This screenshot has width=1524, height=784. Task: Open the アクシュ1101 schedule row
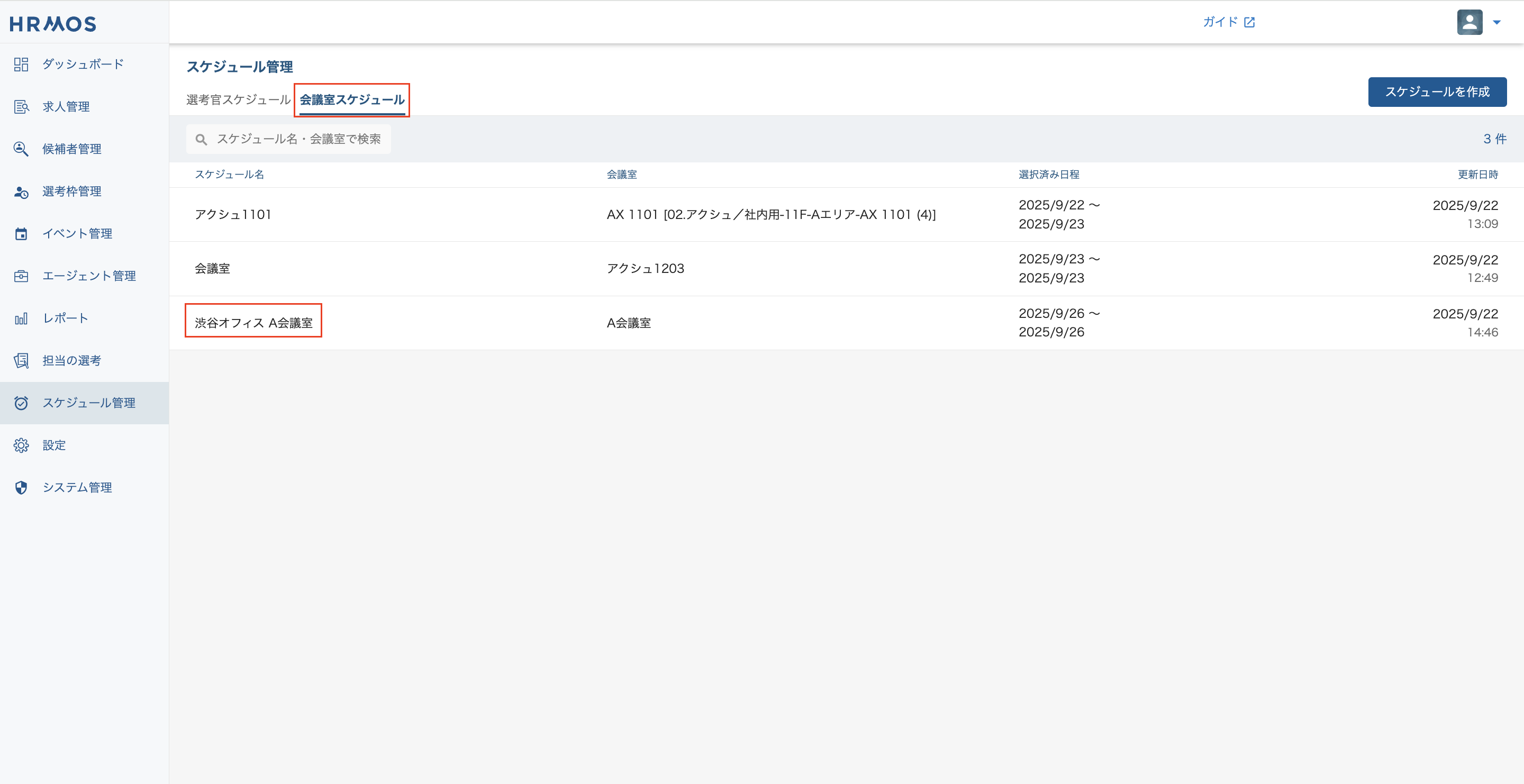[233, 215]
